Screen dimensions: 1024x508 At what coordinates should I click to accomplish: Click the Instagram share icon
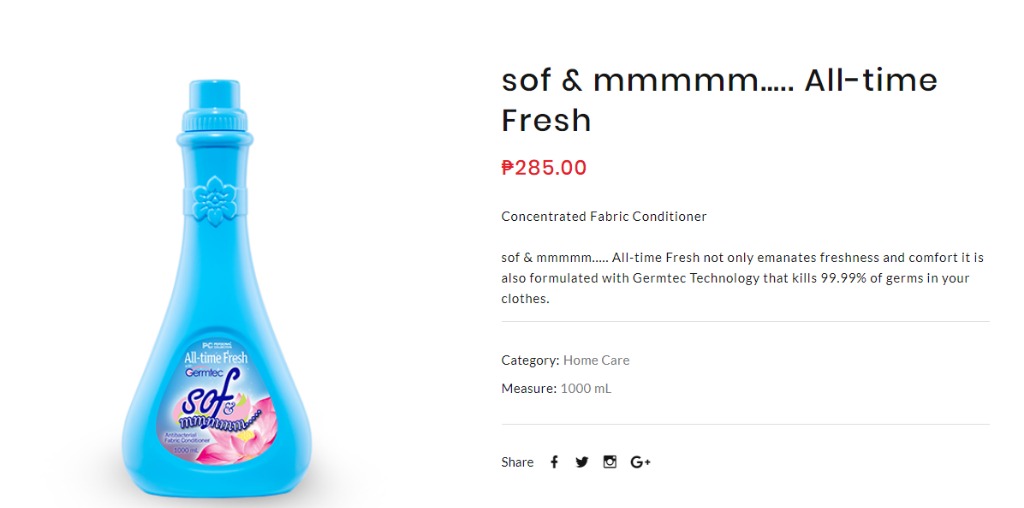point(610,462)
